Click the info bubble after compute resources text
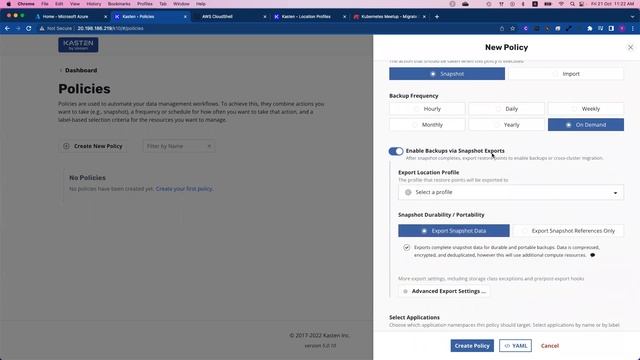Screen dimensions: 640x360 point(592,255)
